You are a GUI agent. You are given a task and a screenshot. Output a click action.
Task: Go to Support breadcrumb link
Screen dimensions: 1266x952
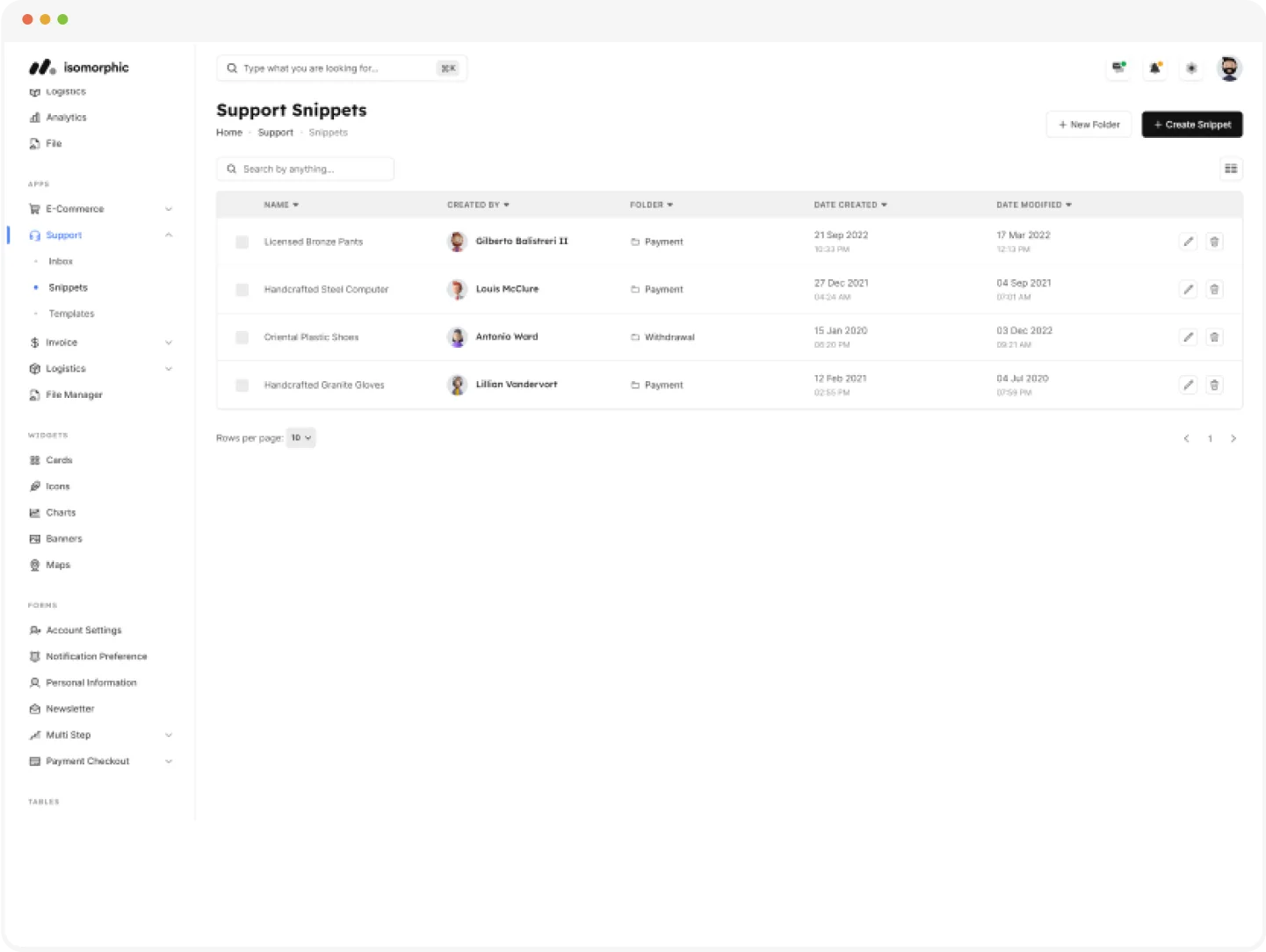coord(276,133)
